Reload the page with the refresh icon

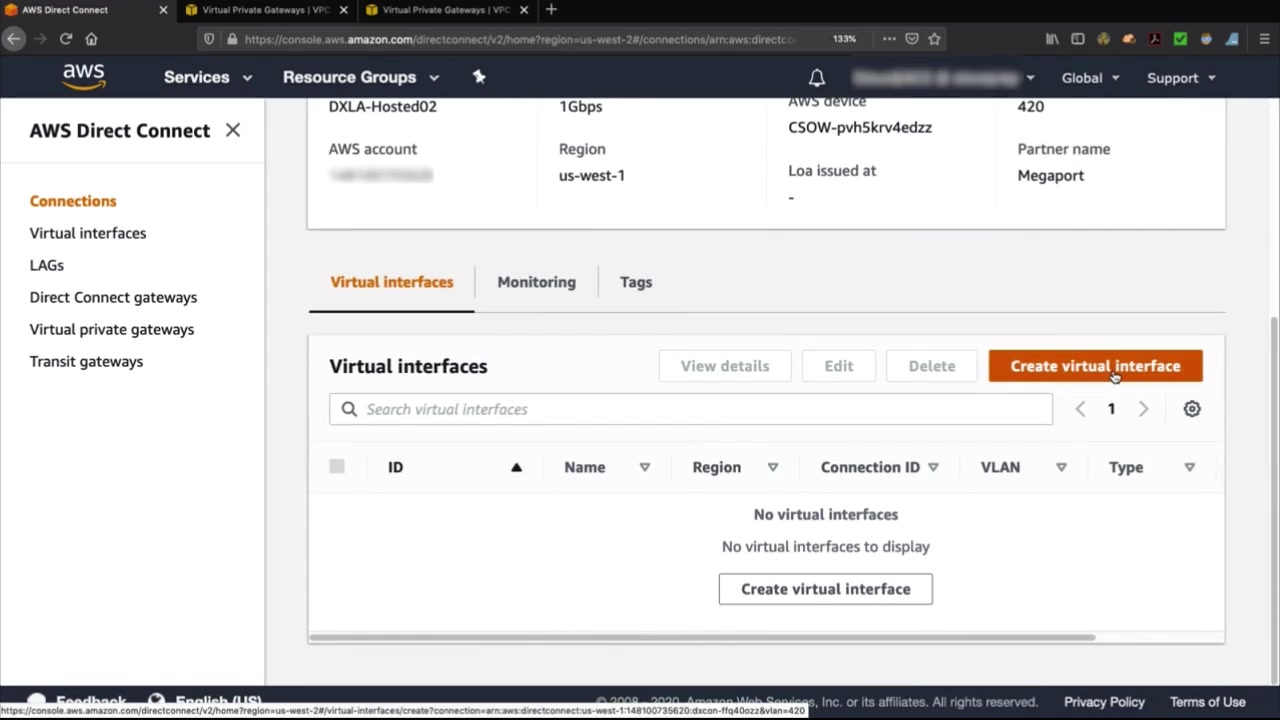(x=66, y=39)
